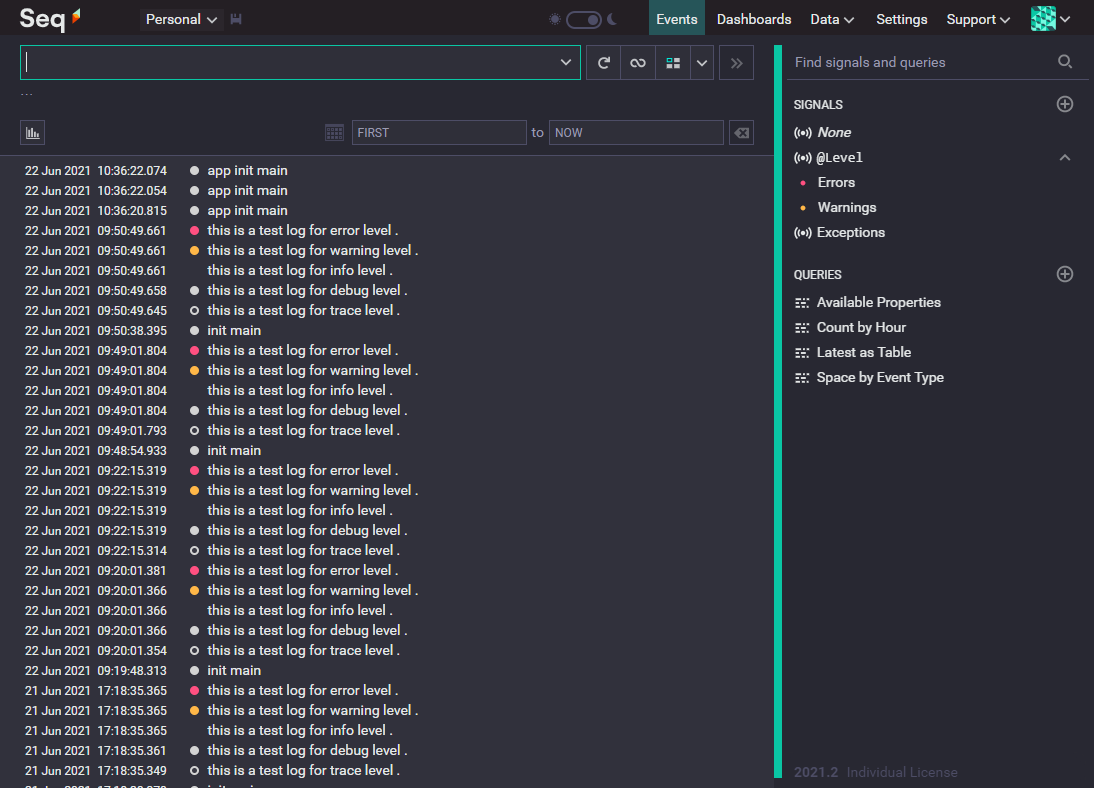This screenshot has width=1094, height=788.
Task: Click the Find signals and queries field
Action: [921, 62]
